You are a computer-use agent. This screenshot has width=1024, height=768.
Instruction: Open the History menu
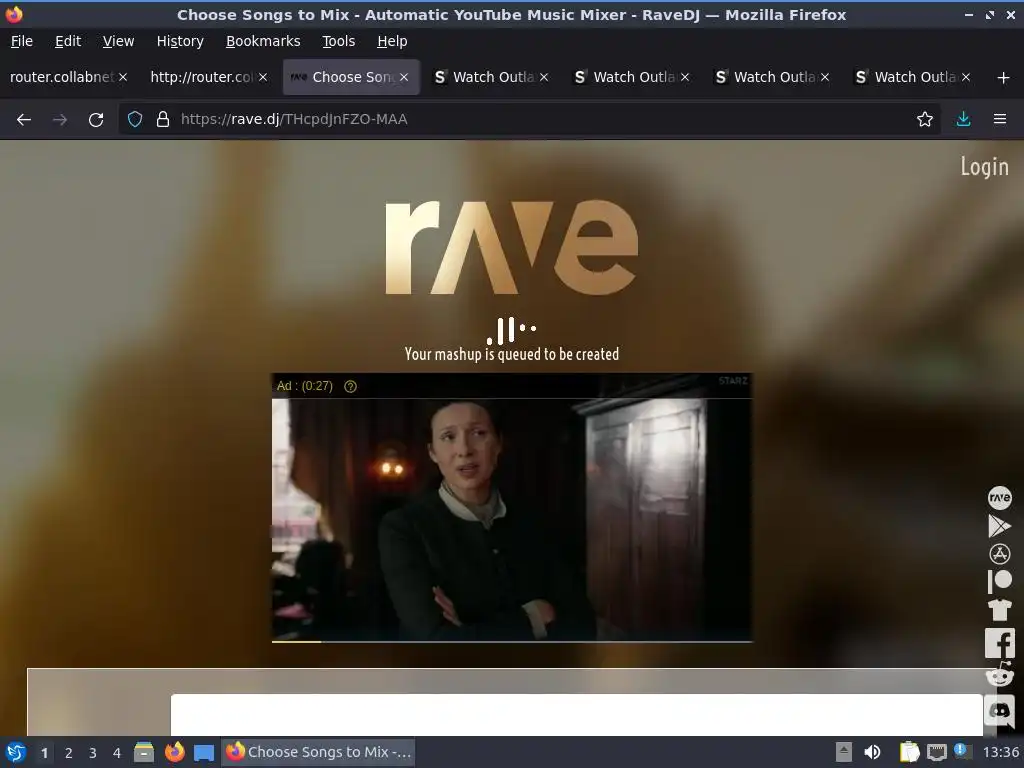(x=180, y=41)
